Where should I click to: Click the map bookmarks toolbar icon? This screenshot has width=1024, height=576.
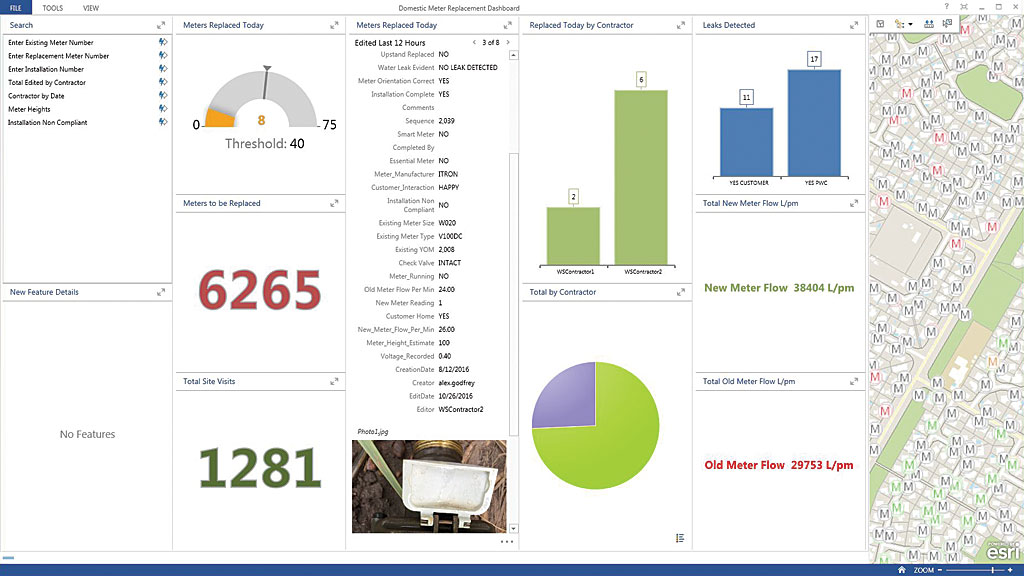[x=880, y=24]
